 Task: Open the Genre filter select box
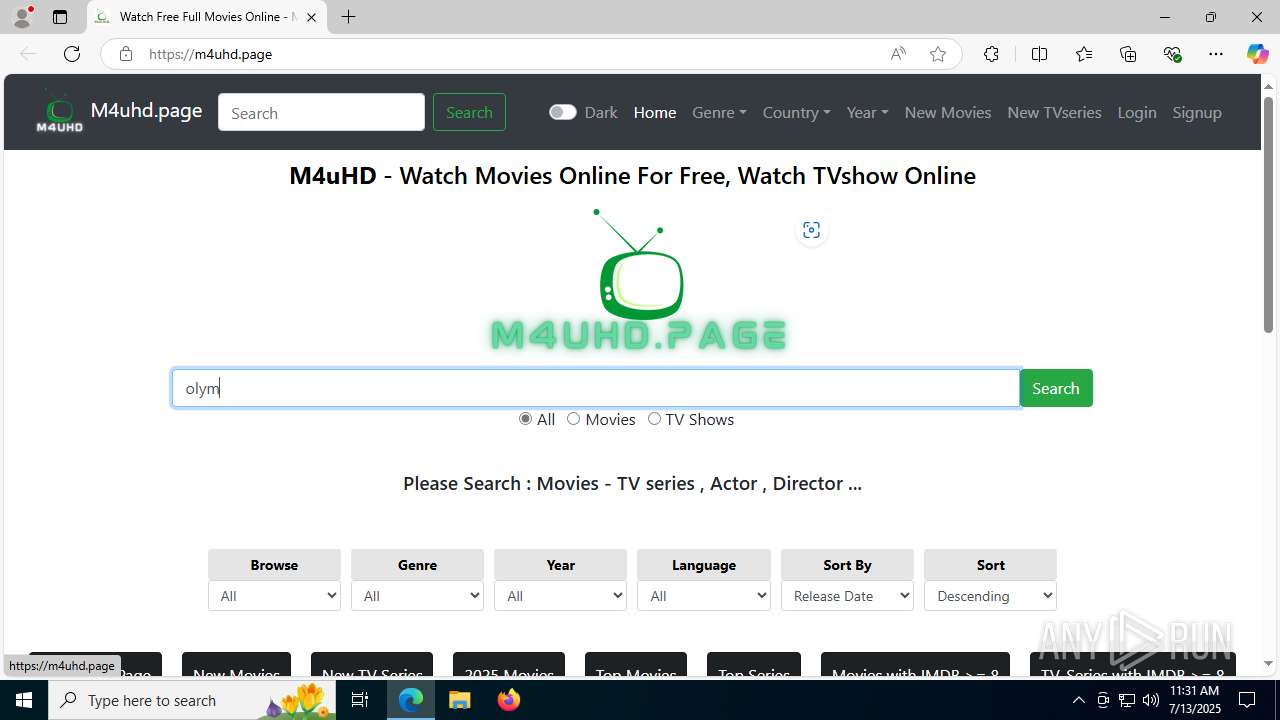point(417,596)
